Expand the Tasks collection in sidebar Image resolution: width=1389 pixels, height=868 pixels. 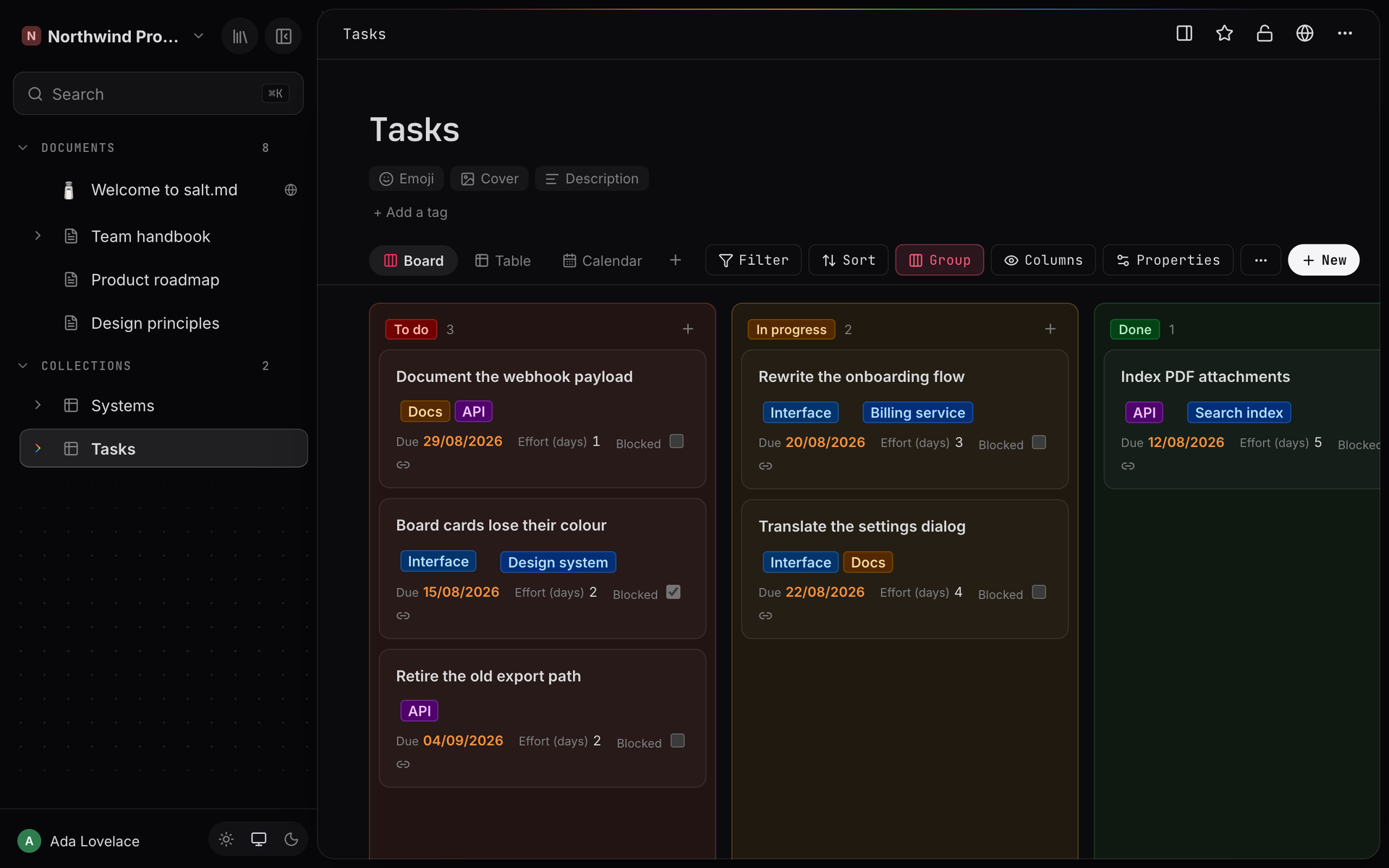[38, 448]
